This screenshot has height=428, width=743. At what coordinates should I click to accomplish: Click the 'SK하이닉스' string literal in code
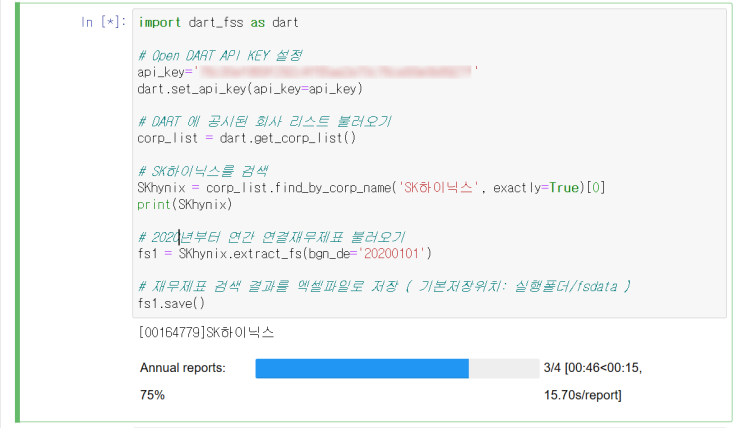[439, 188]
